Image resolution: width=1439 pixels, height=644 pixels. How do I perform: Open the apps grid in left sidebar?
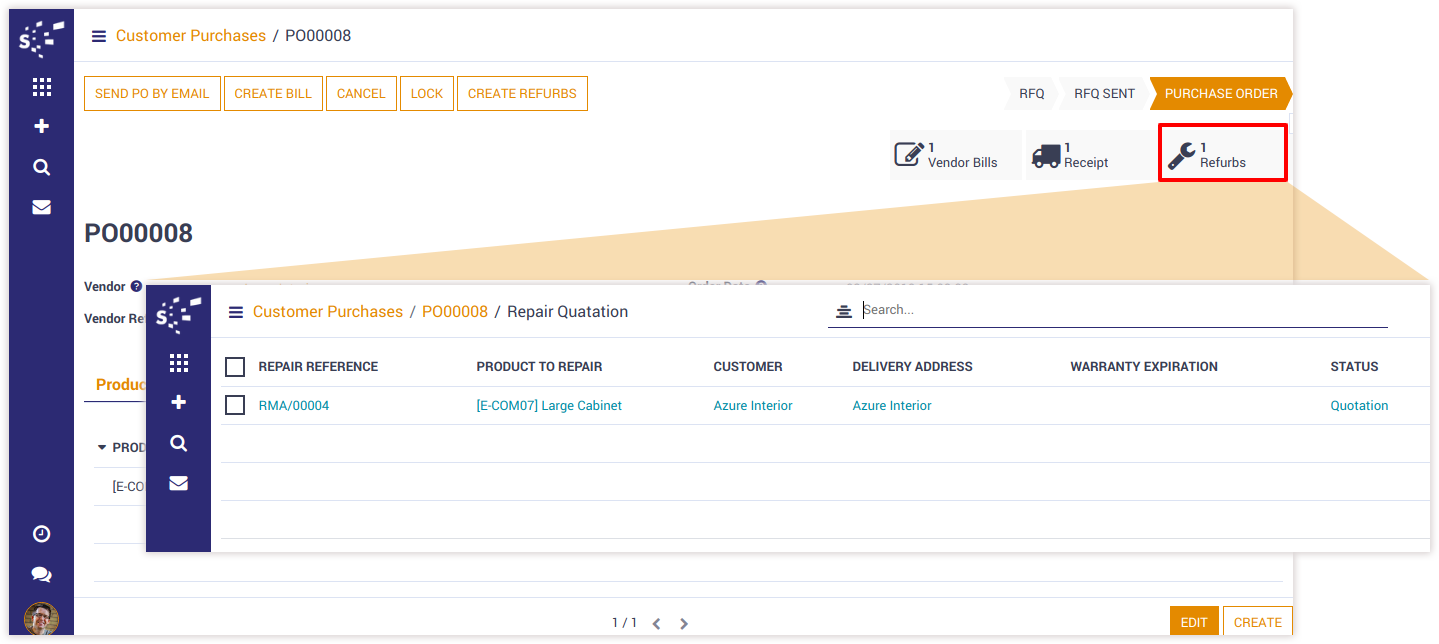(41, 87)
